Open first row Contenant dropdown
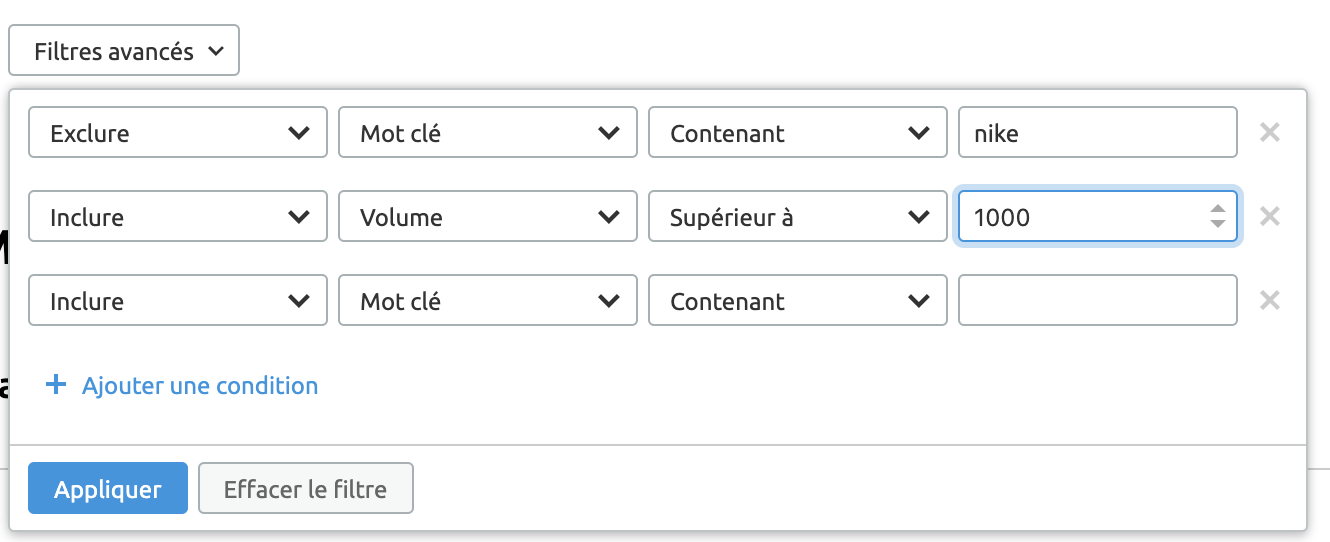1330x542 pixels. coord(797,133)
